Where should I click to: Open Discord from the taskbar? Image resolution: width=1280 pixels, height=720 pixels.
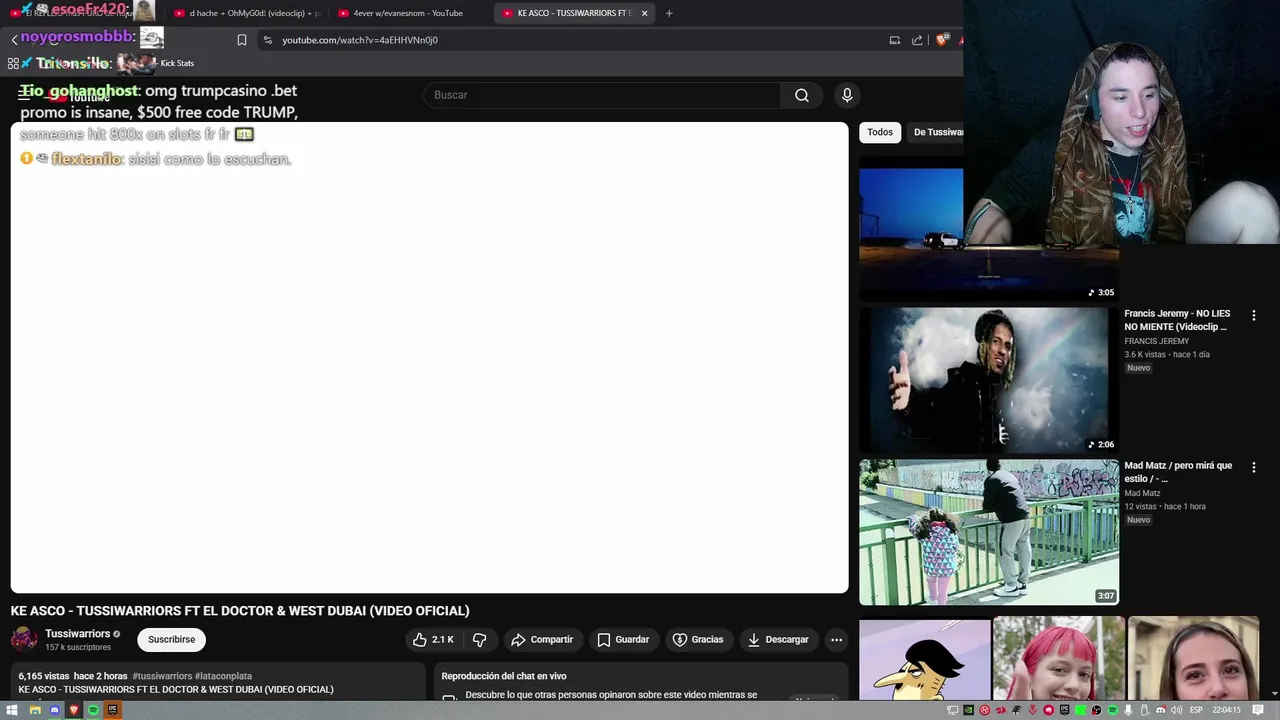point(54,710)
